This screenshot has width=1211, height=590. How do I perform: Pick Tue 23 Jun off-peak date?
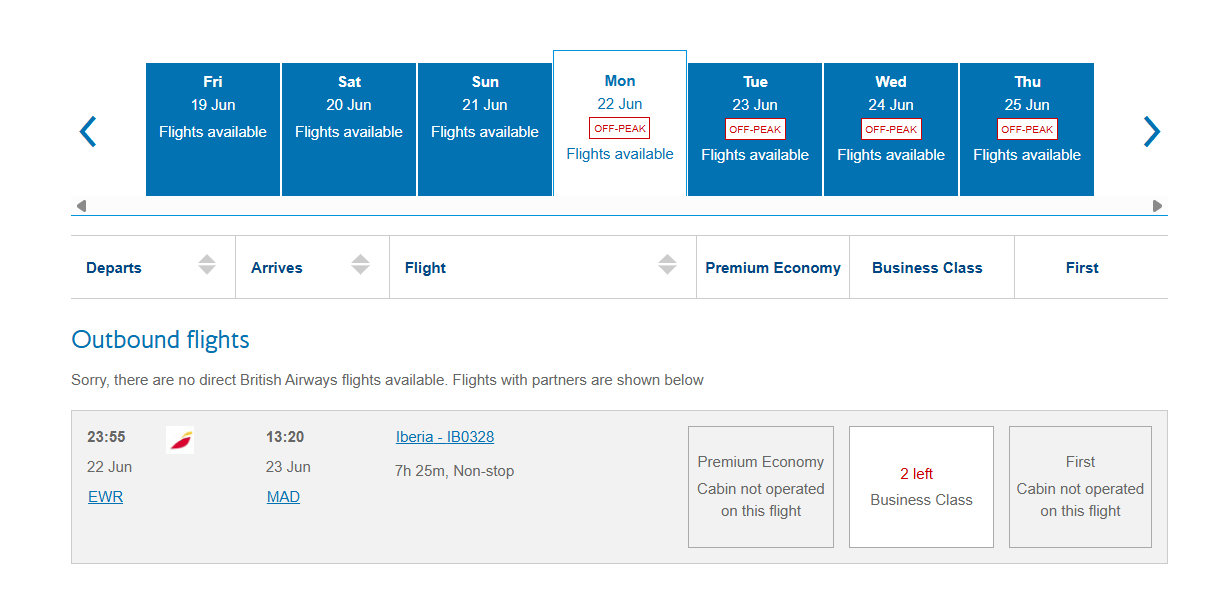[755, 129]
